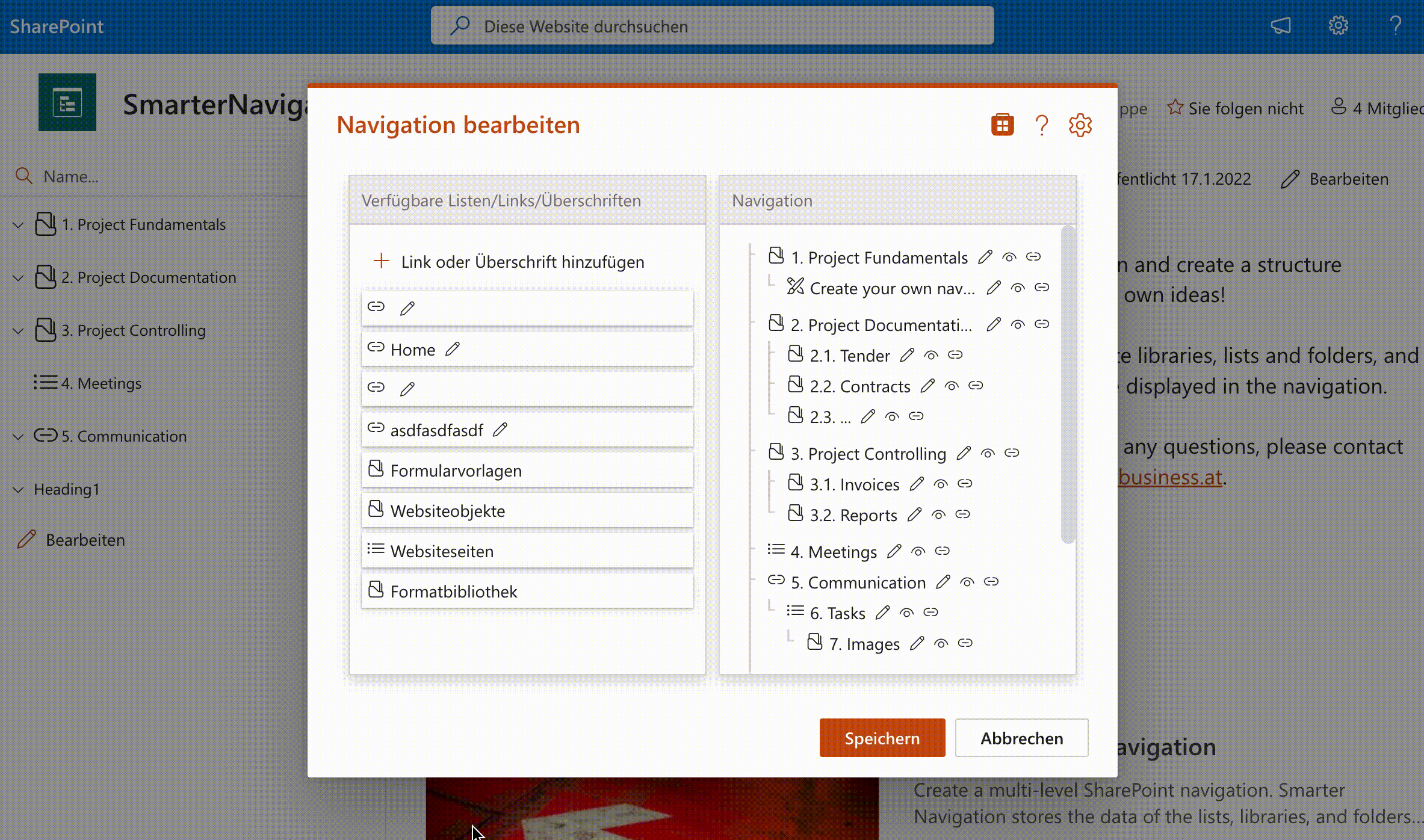Image resolution: width=1424 pixels, height=840 pixels.
Task: Click Abbrechen to cancel dialog
Action: pos(1021,738)
